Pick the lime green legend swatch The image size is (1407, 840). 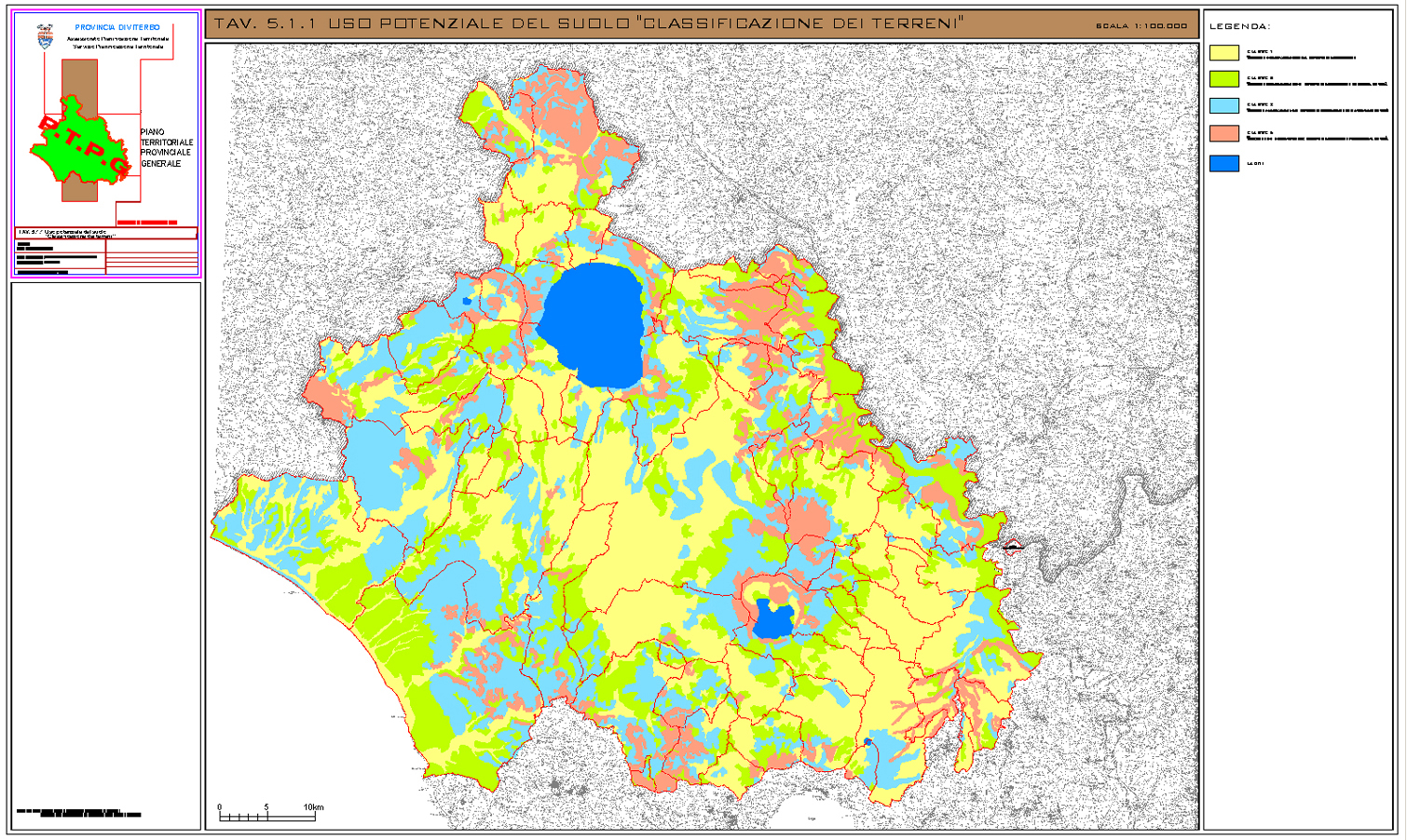pyautogui.click(x=1223, y=80)
